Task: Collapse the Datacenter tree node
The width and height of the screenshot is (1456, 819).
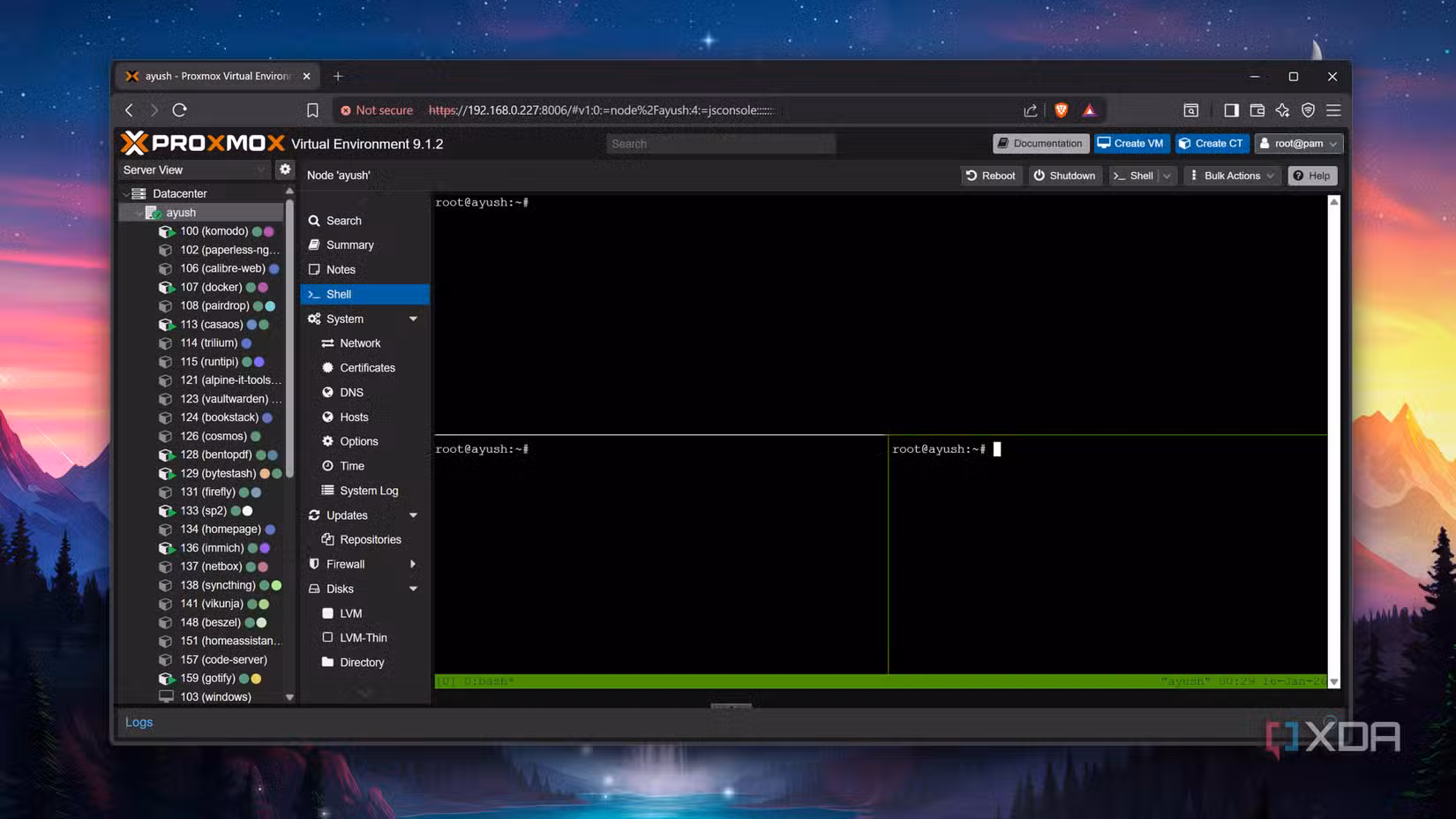Action: tap(126, 193)
